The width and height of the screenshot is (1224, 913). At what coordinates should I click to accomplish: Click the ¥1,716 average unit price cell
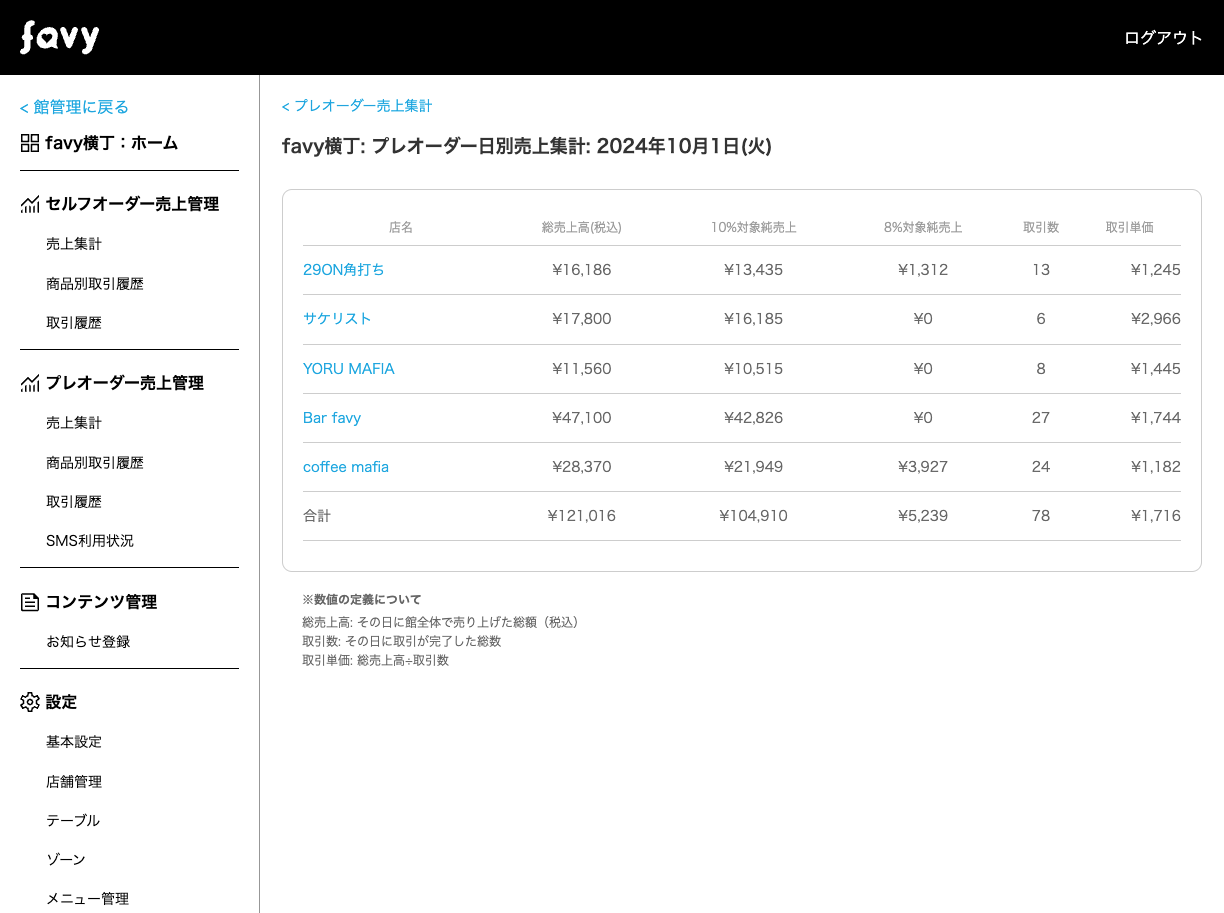(1156, 516)
